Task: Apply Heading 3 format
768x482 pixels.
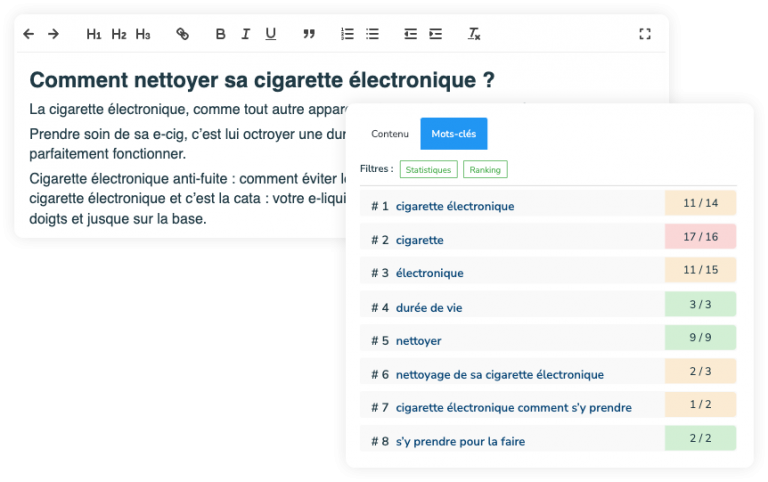Action: point(143,34)
